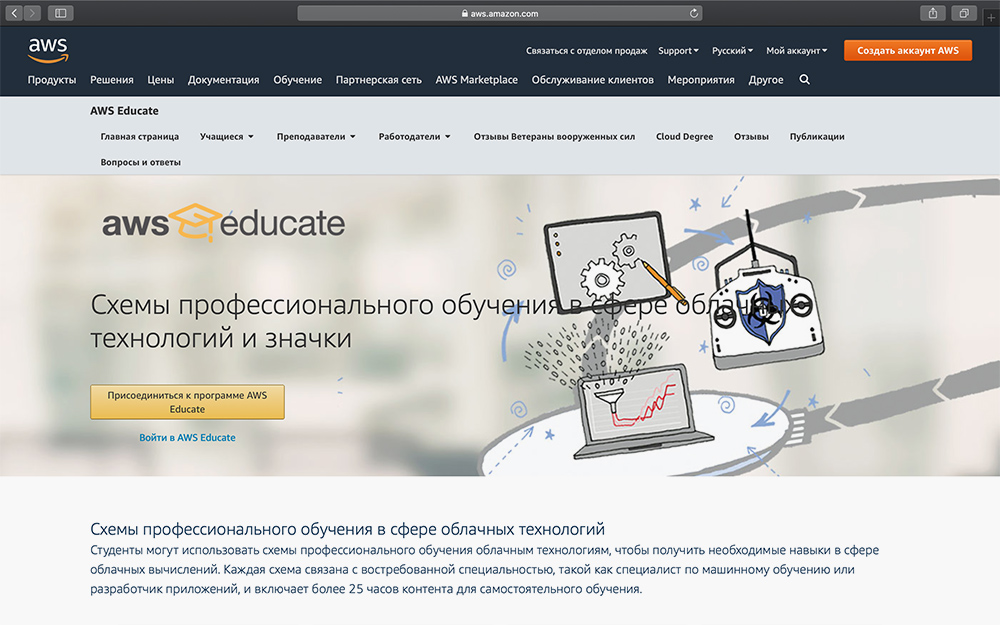Click the lower heading Схемы профессионального обучения в сфере облачных технологий
1000x625 pixels.
[x=348, y=529]
